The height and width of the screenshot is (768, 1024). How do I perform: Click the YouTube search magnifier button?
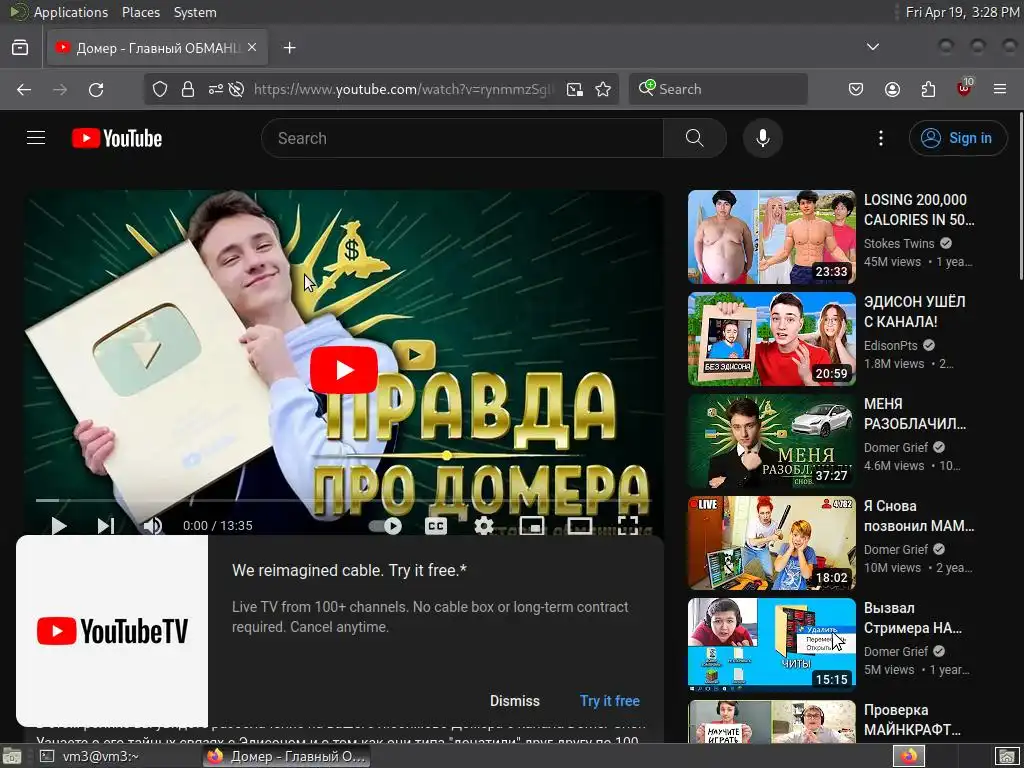694,138
